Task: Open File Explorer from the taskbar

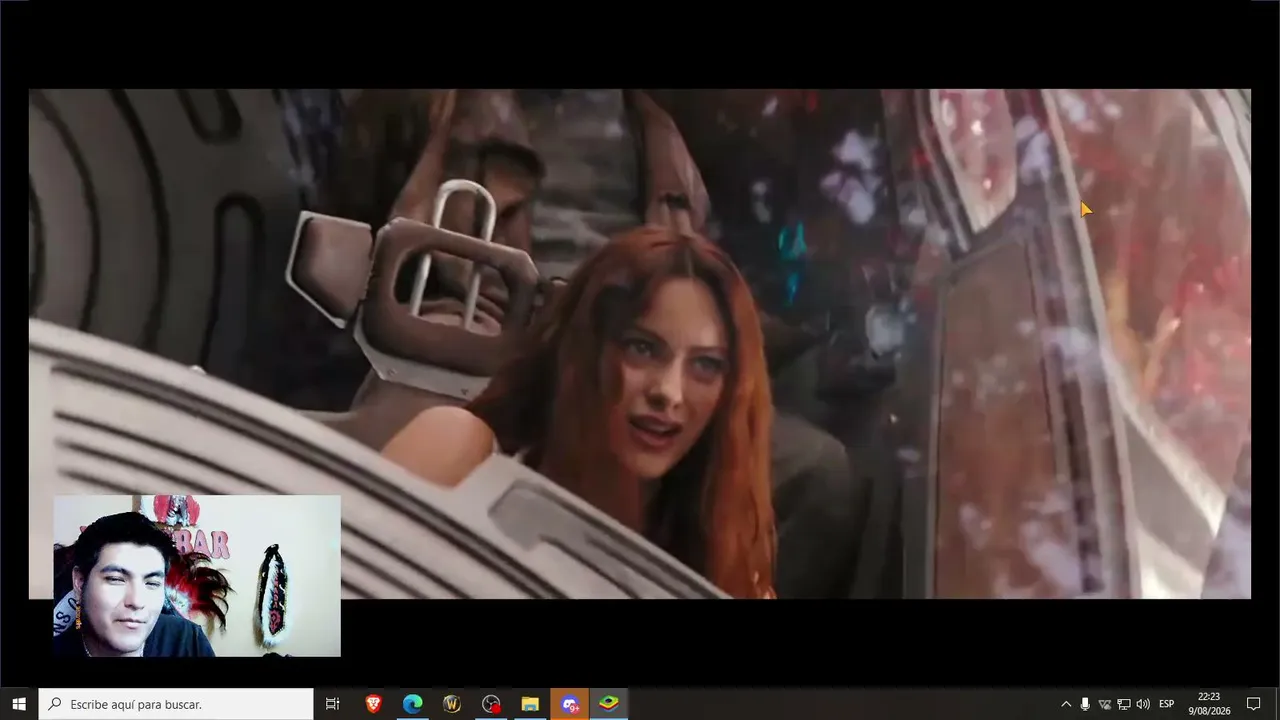Action: pos(530,704)
